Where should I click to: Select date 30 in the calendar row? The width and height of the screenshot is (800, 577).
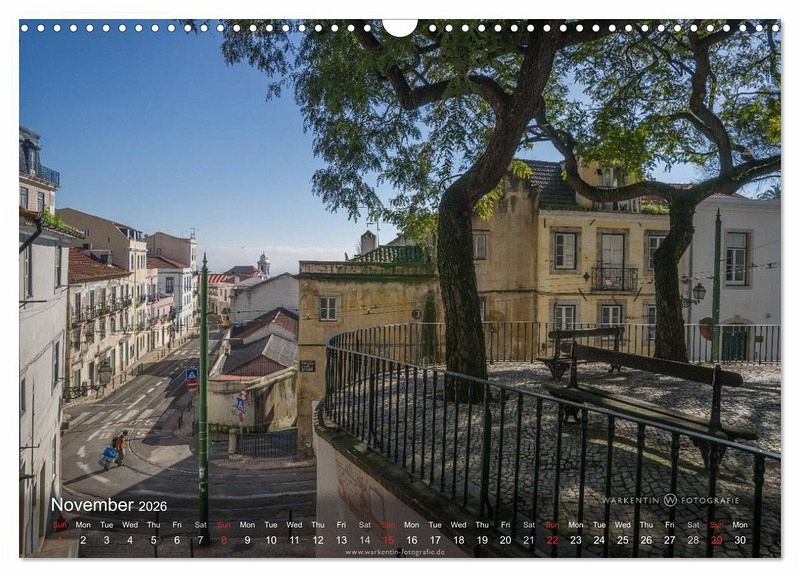[740, 540]
